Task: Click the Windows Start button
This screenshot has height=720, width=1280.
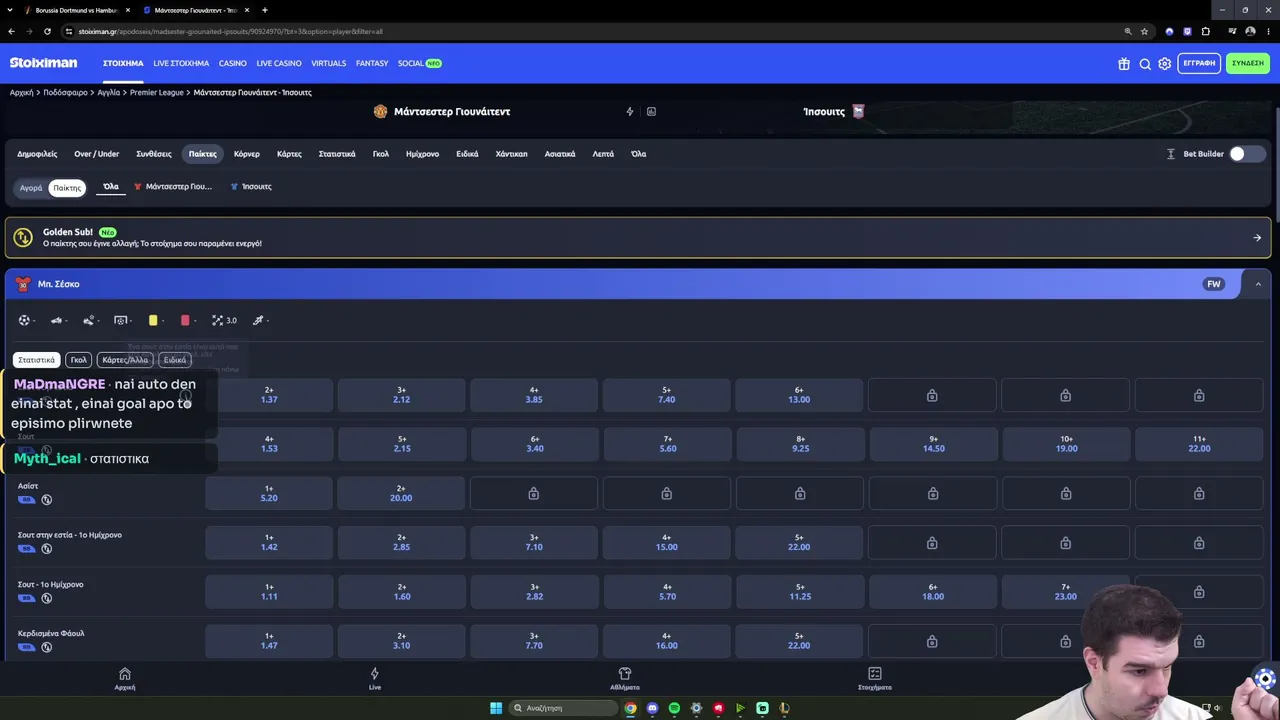Action: (x=496, y=708)
